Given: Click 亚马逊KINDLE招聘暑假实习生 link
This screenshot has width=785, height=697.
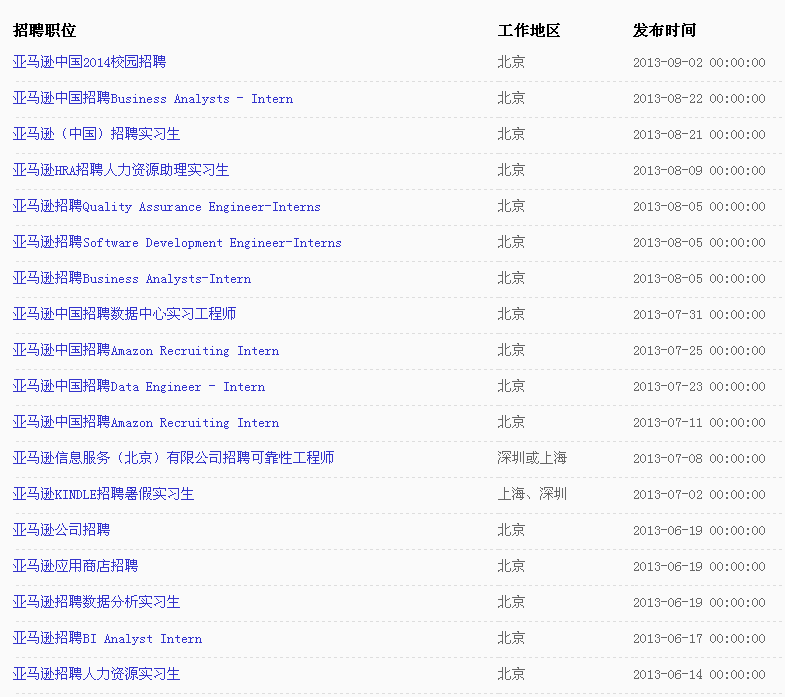Looking at the screenshot, I should (x=103, y=494).
